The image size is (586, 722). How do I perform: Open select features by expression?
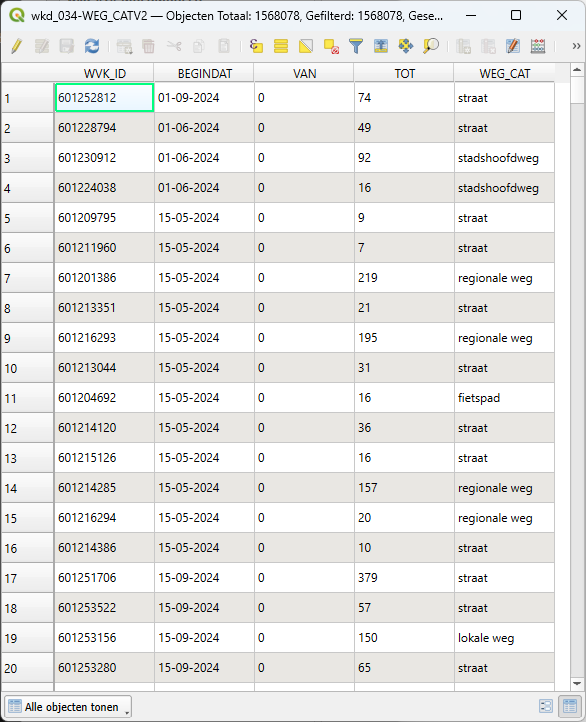[x=256, y=46]
